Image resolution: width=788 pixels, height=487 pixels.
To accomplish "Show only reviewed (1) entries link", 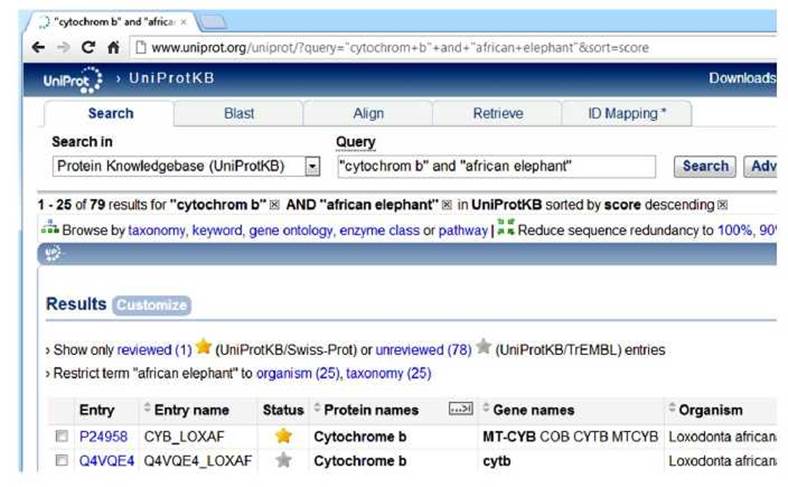I will pyautogui.click(x=154, y=350).
